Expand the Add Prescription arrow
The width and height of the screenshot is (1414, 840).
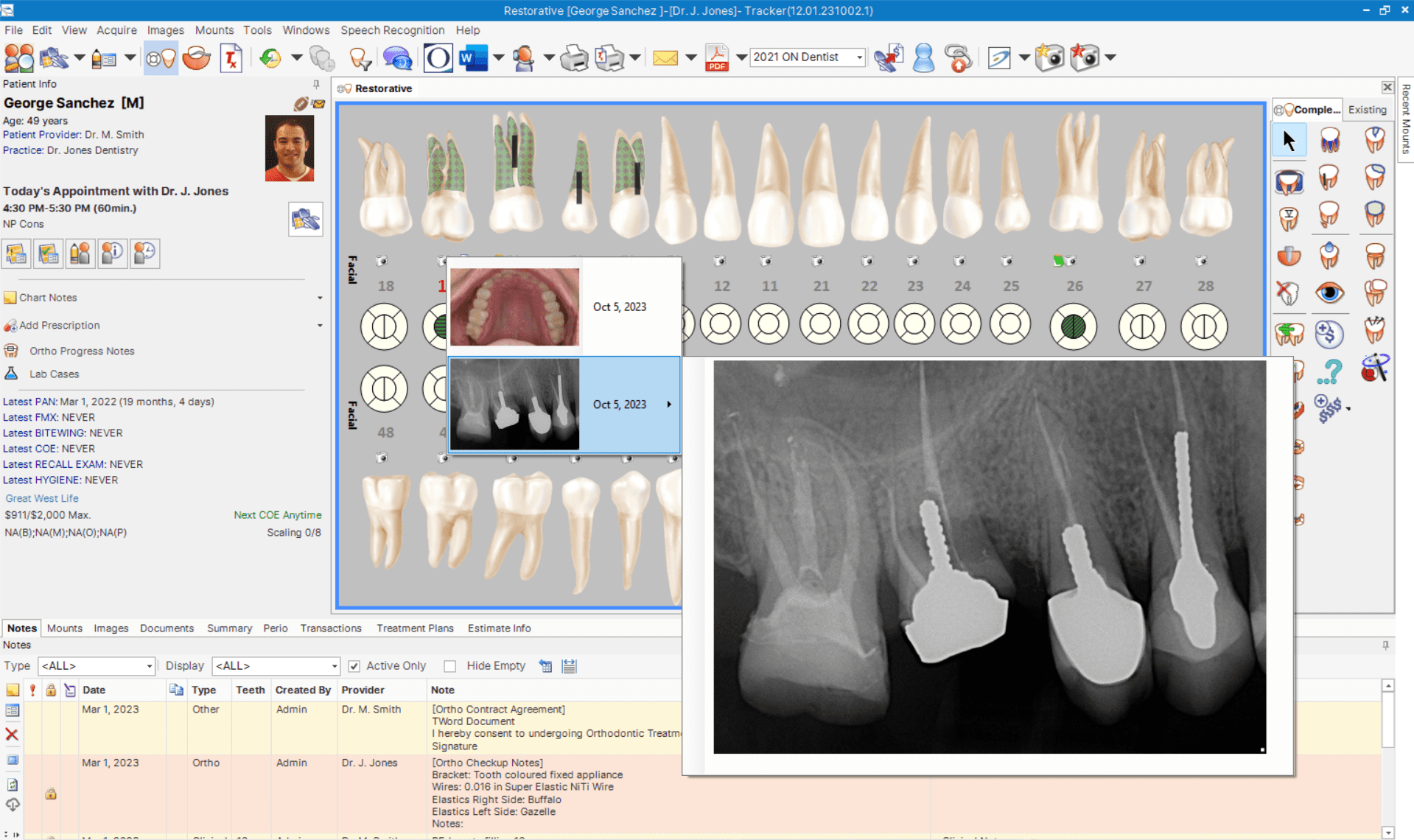(320, 325)
